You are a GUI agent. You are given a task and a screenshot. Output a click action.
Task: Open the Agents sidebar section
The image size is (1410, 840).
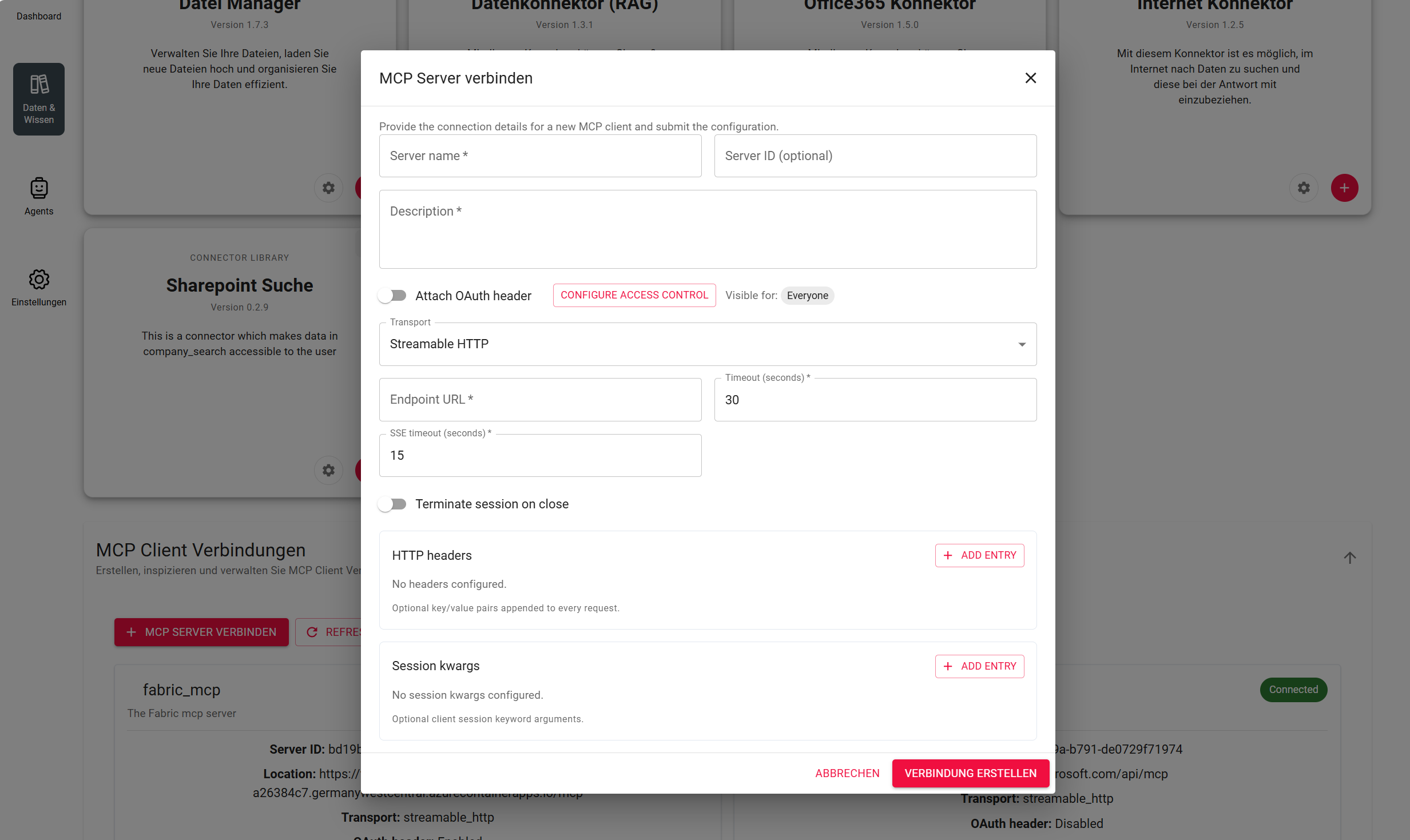[39, 196]
